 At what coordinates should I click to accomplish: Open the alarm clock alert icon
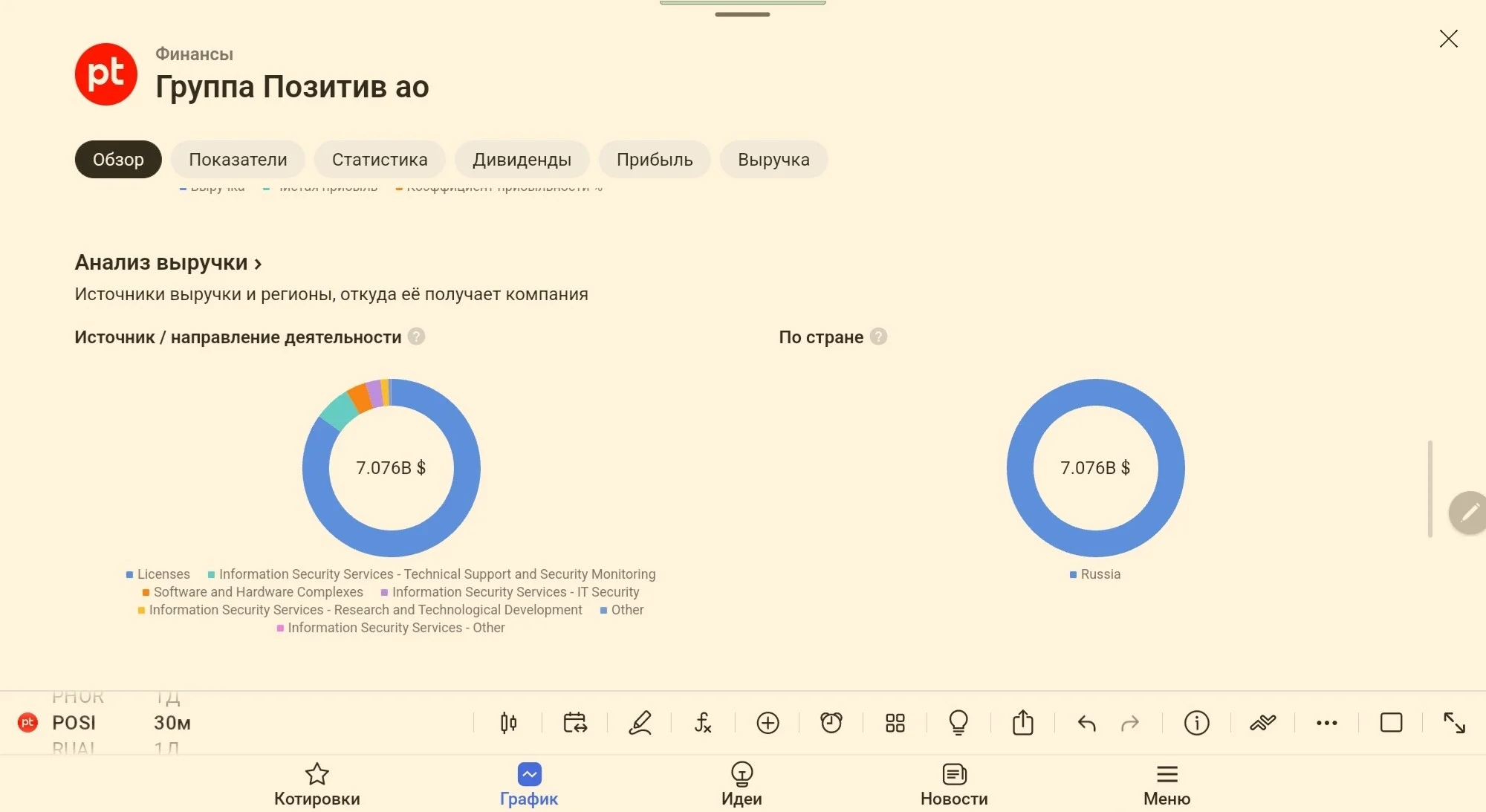831,723
